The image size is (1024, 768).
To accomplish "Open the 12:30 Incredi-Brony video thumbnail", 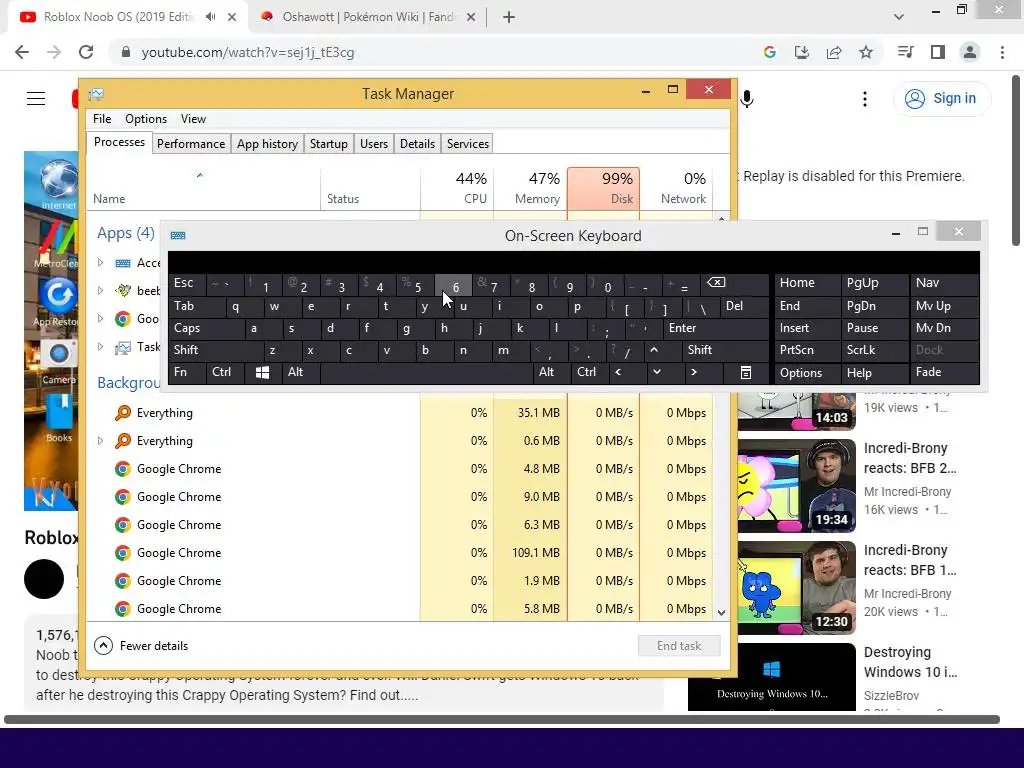I will coord(796,588).
